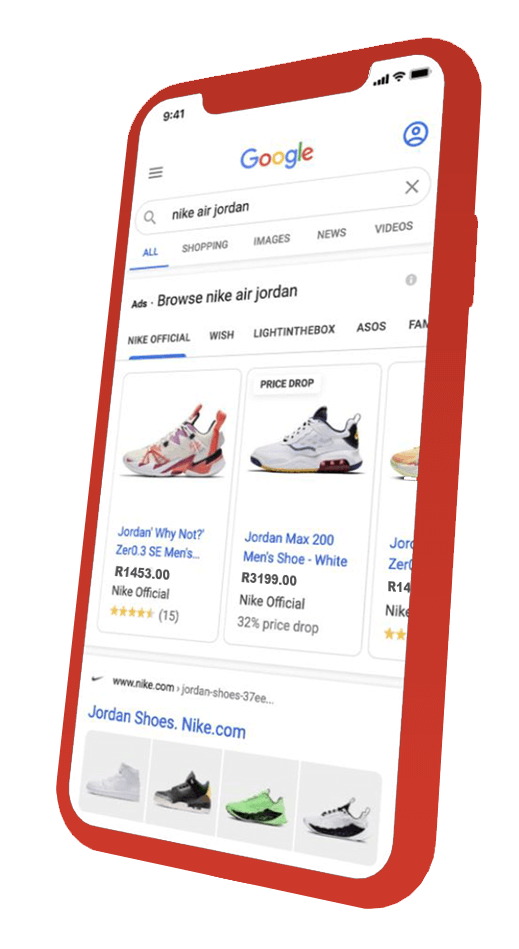Open Jordan Max 200 Men's Shoe link
The image size is (519, 949).
point(295,549)
